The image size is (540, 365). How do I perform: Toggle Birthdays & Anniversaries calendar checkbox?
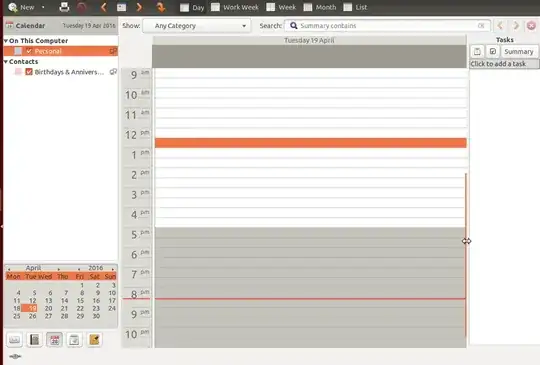pos(29,72)
